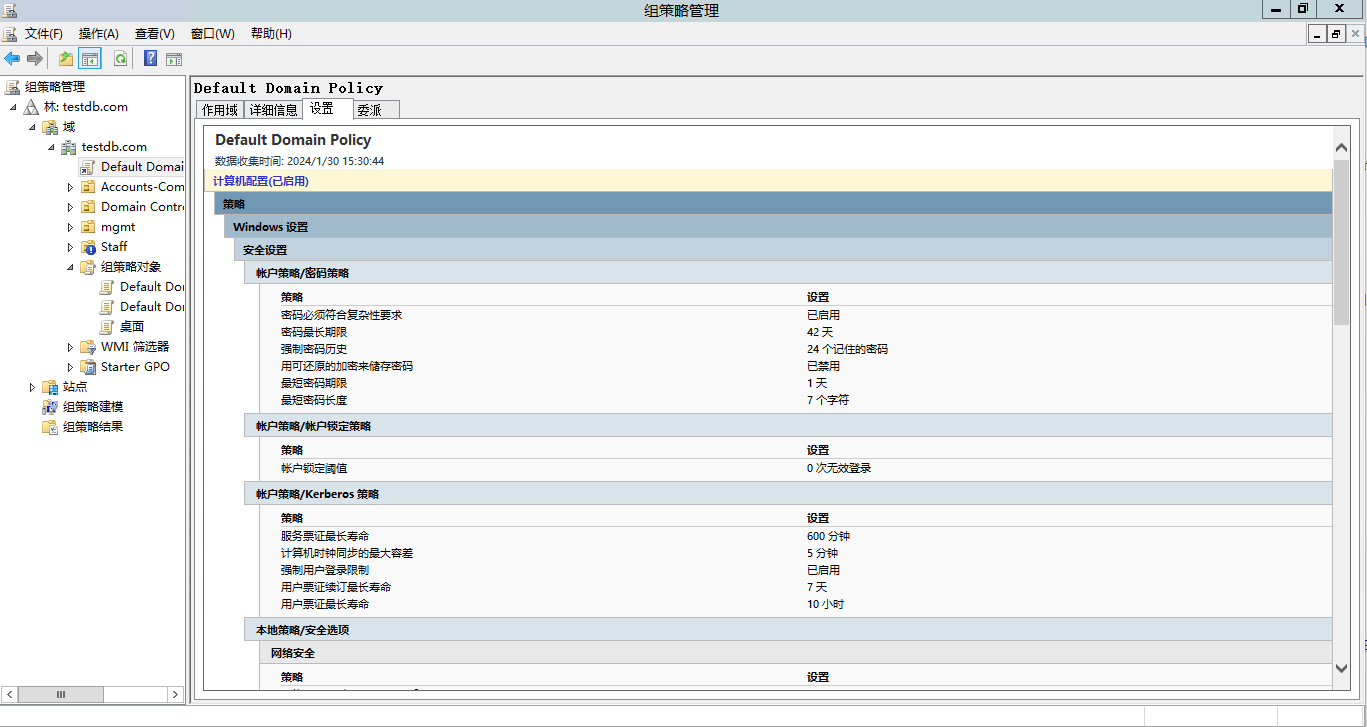
Task: Collapse the 林: testdb.com tree node
Action: [x=14, y=108]
